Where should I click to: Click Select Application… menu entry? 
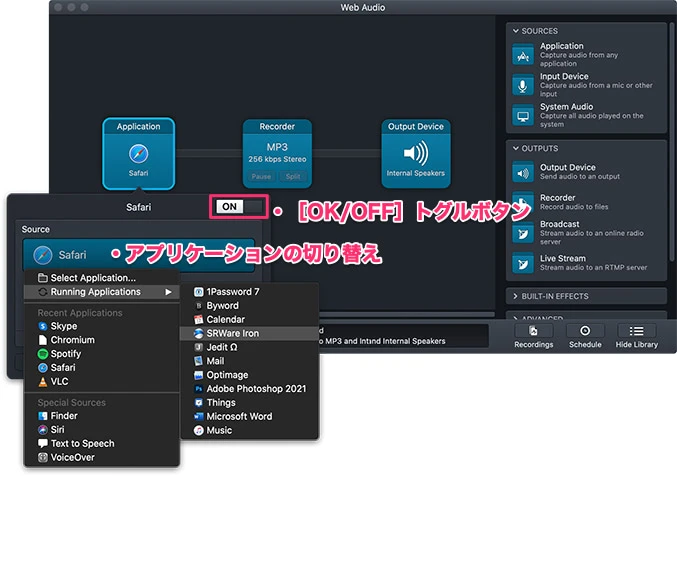(x=93, y=278)
